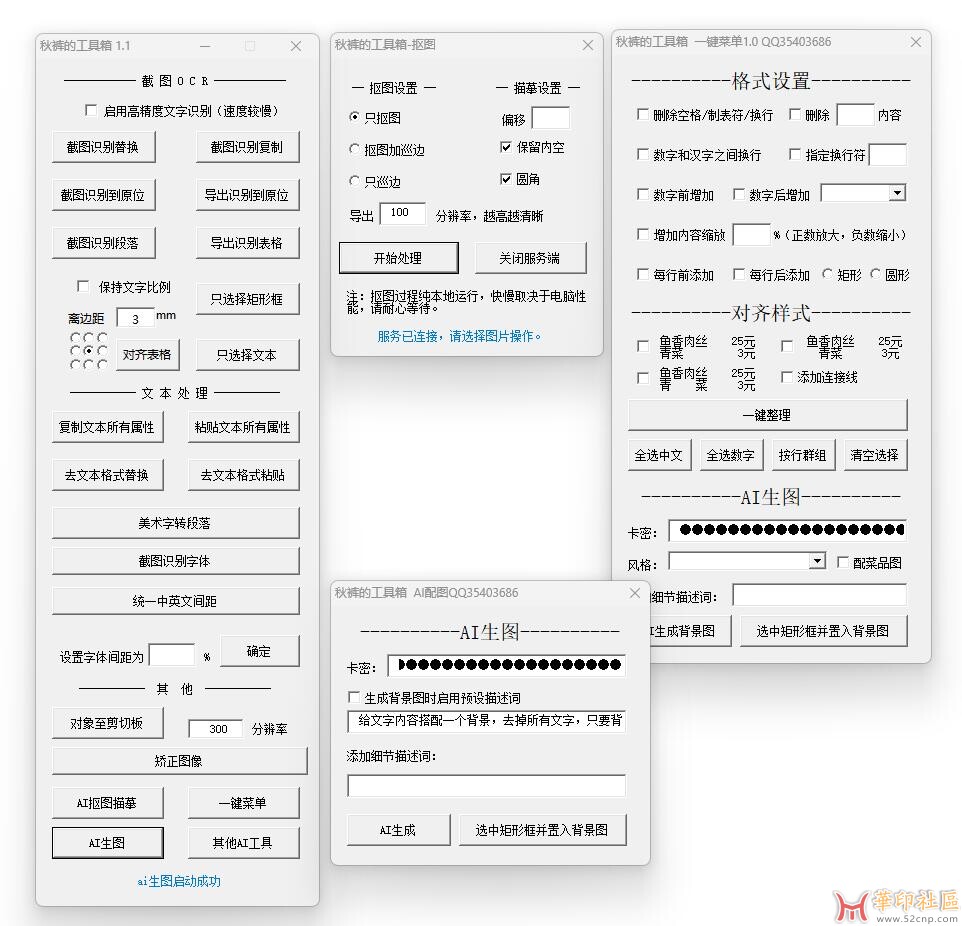Choose the 抠图加巡边 radio option
This screenshot has width=962, height=926.
(x=355, y=149)
